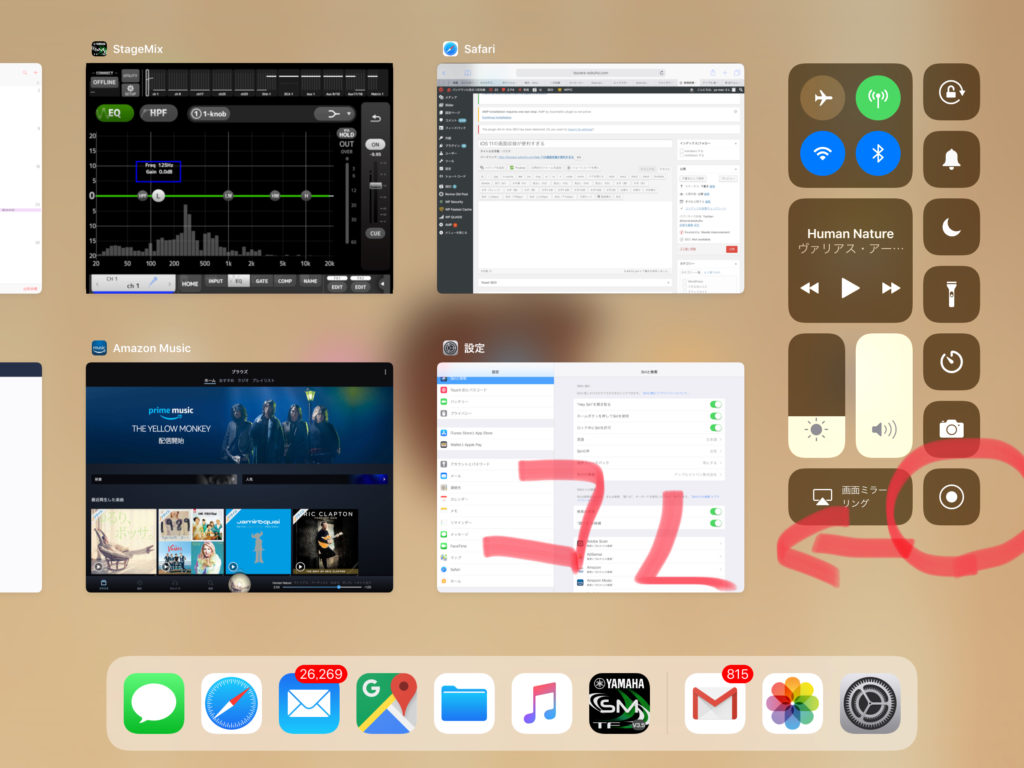The width and height of the screenshot is (1024, 768).
Task: Launch Gmail from the dock
Action: 715,703
